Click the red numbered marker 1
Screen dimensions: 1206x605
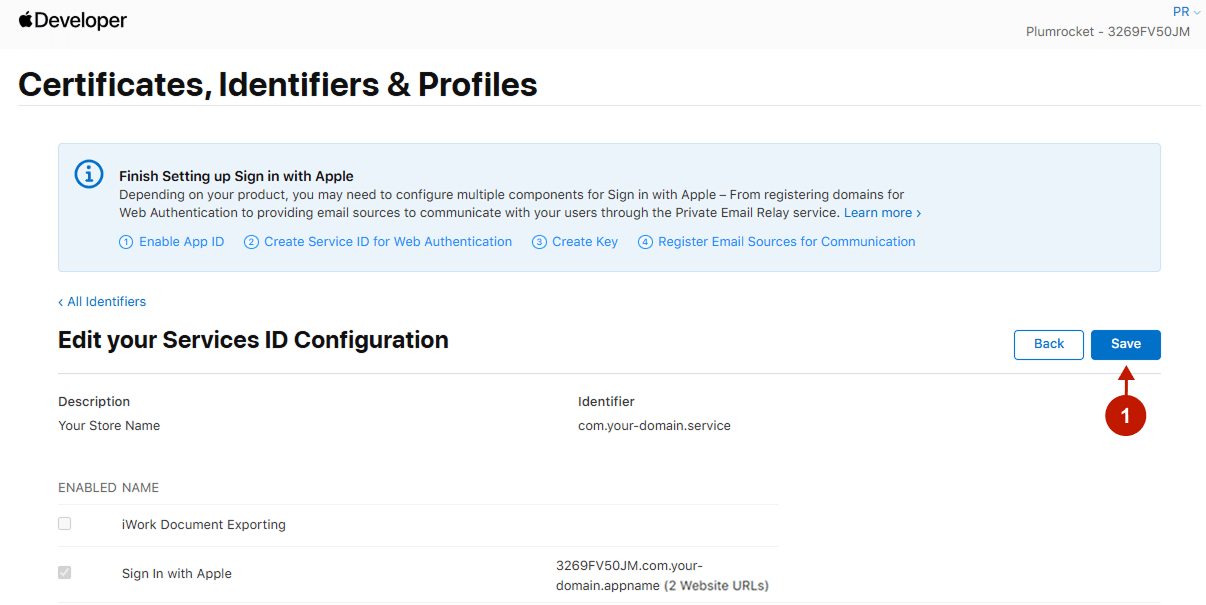coord(1125,416)
